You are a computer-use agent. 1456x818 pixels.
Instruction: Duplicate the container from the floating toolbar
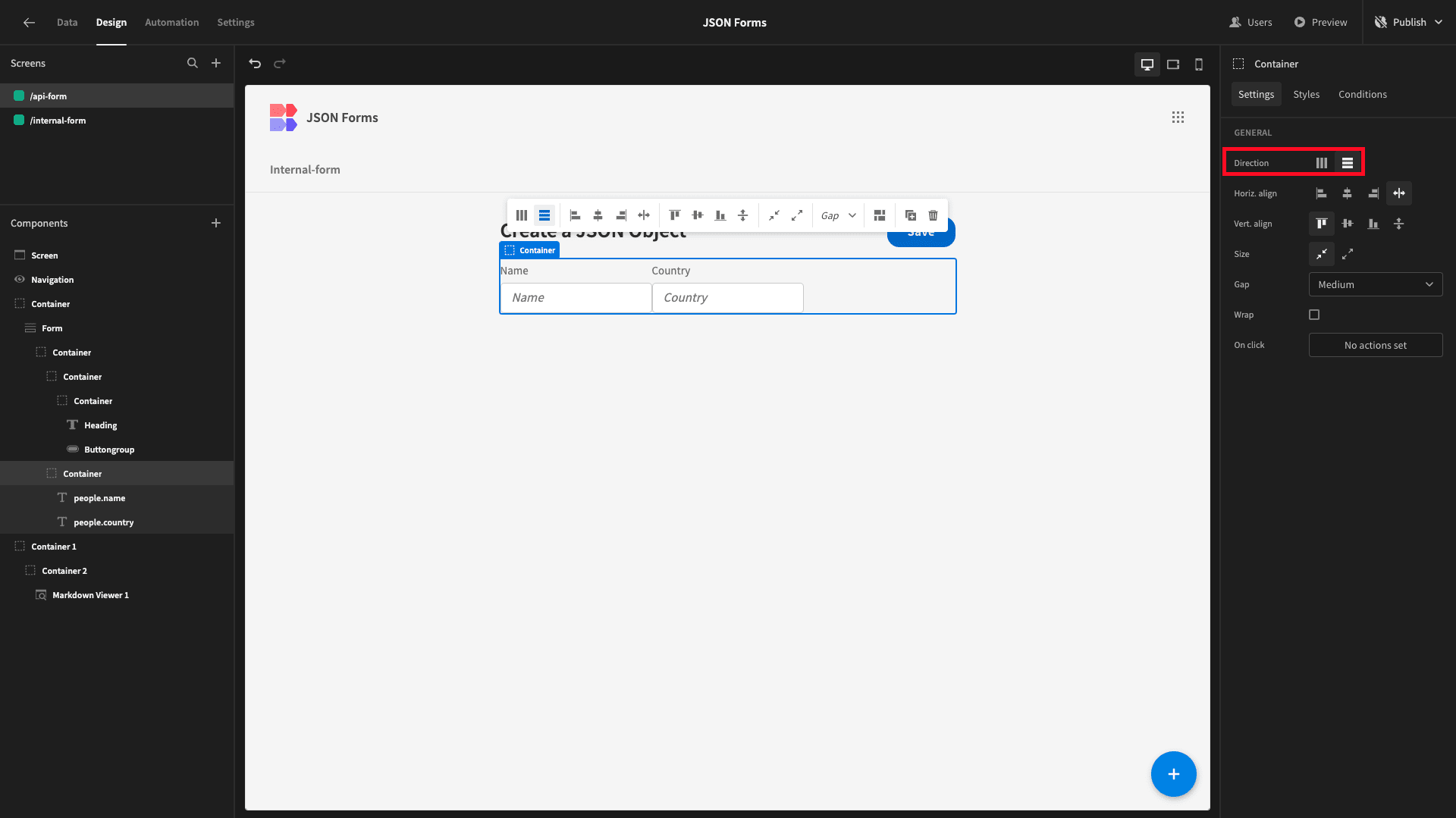(911, 215)
